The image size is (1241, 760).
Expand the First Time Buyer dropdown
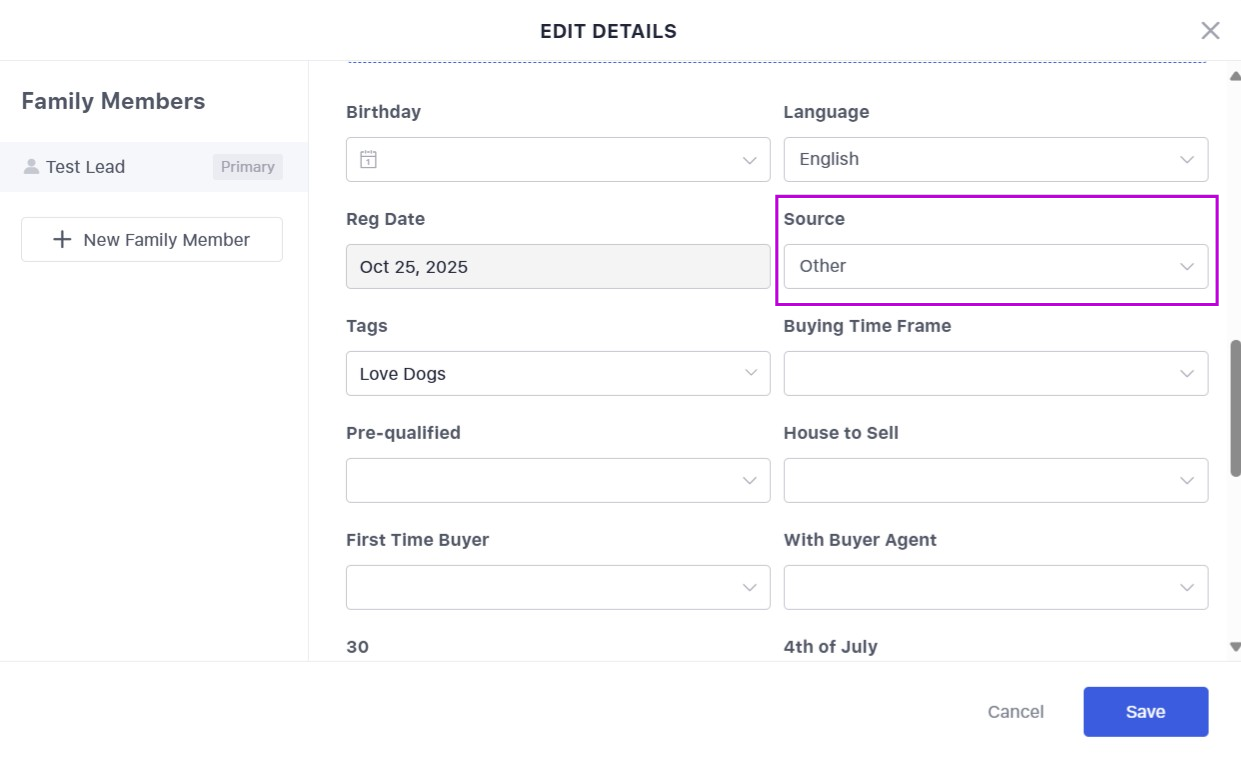(558, 588)
